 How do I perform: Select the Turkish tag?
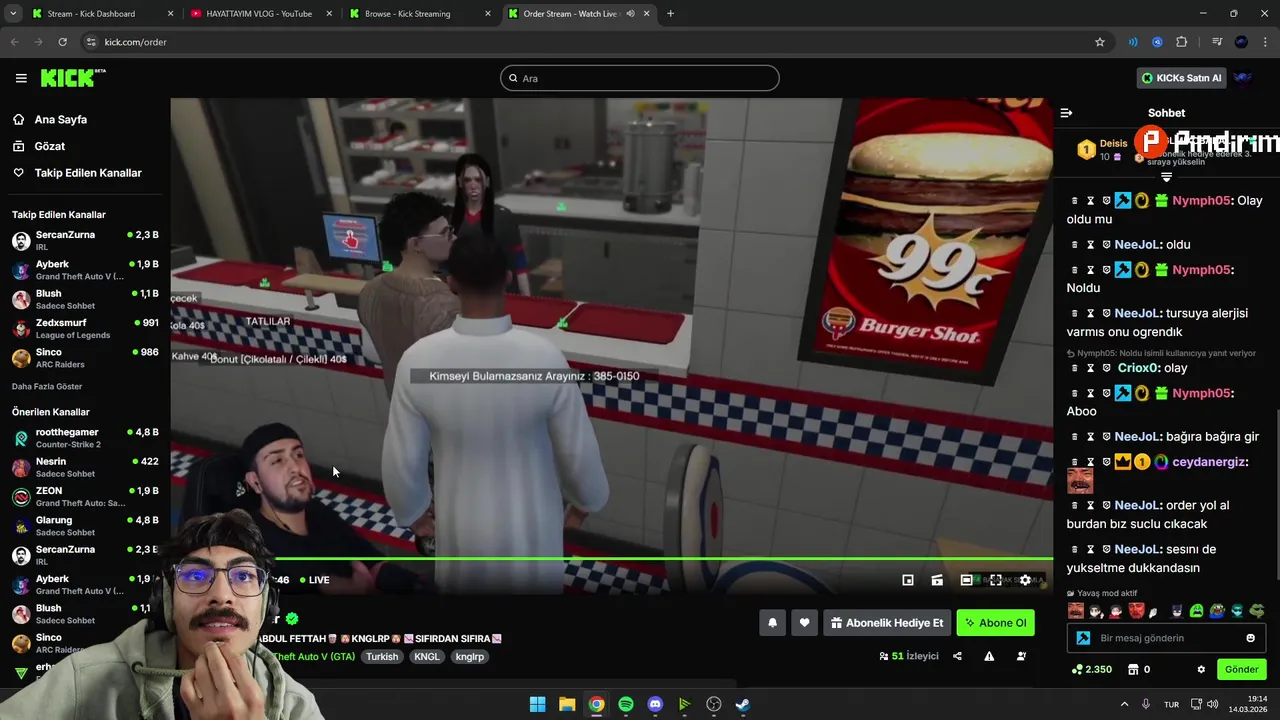pos(382,657)
